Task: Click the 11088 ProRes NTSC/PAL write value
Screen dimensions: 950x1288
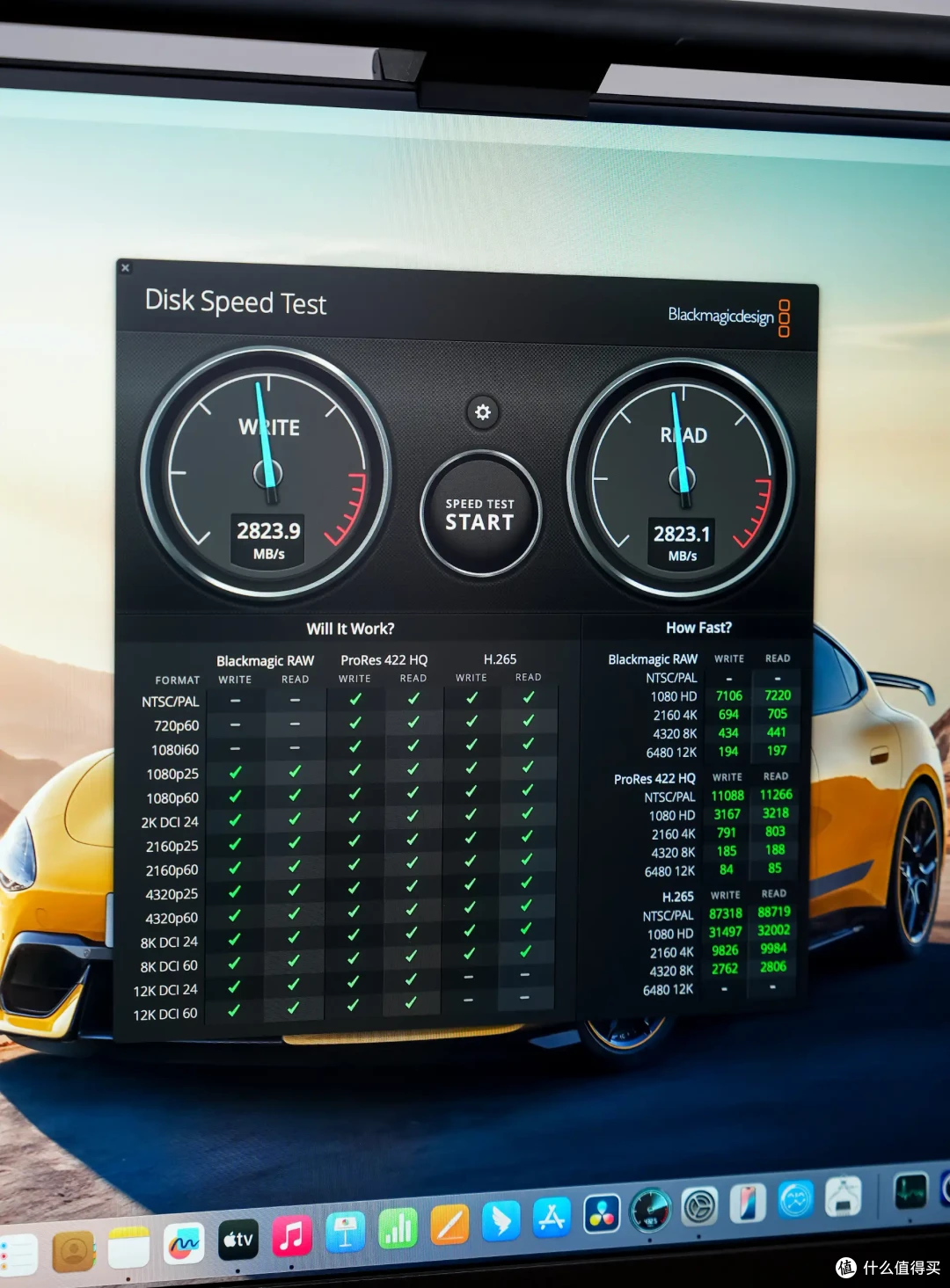Action: (x=727, y=796)
